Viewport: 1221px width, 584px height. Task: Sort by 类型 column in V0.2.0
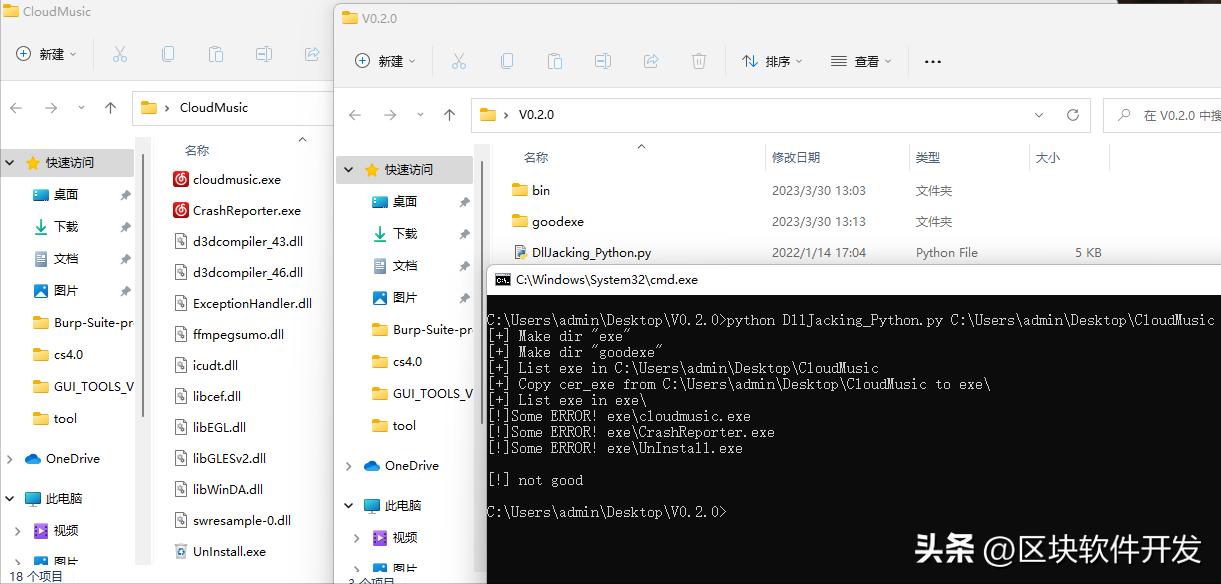point(928,157)
